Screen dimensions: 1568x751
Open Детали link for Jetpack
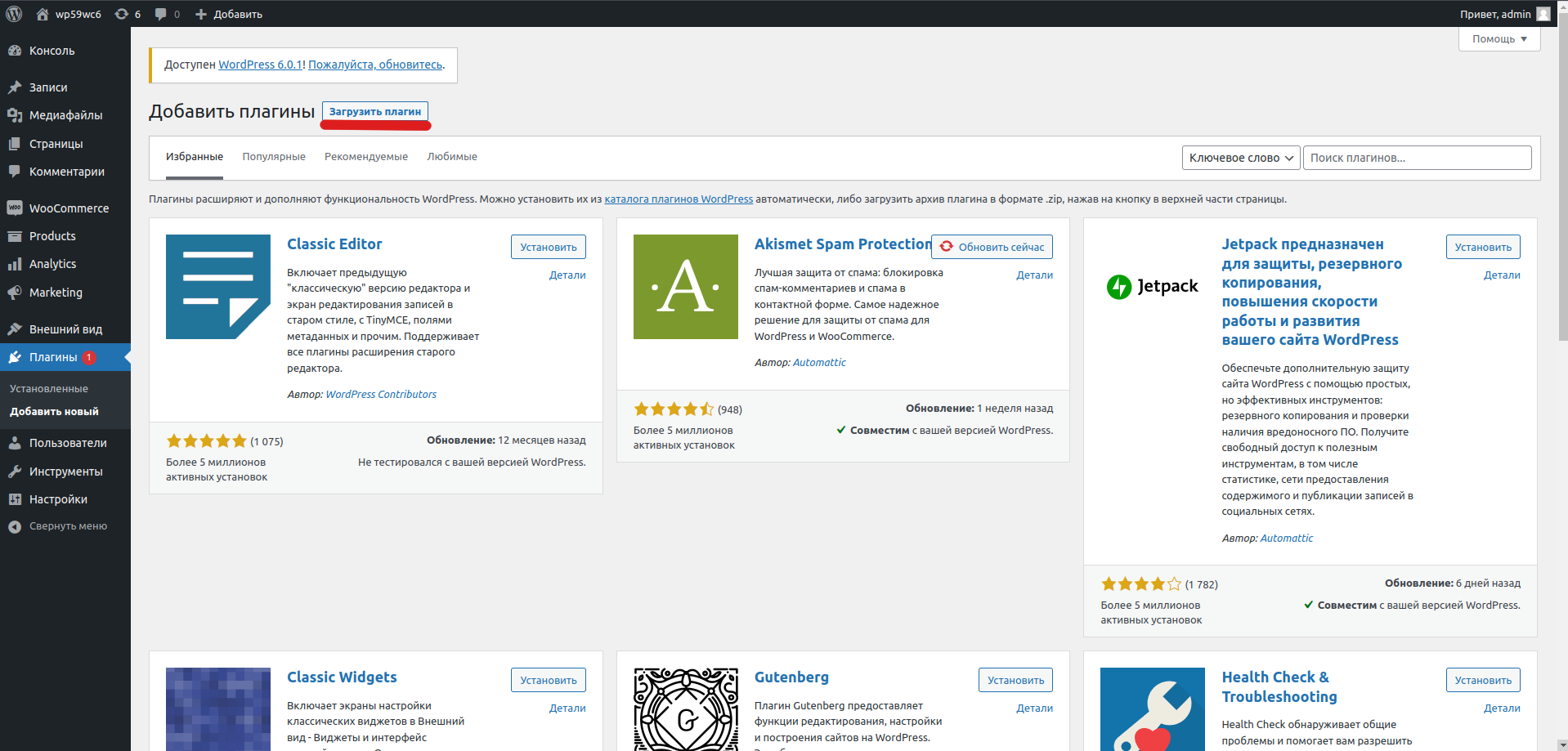(1501, 275)
